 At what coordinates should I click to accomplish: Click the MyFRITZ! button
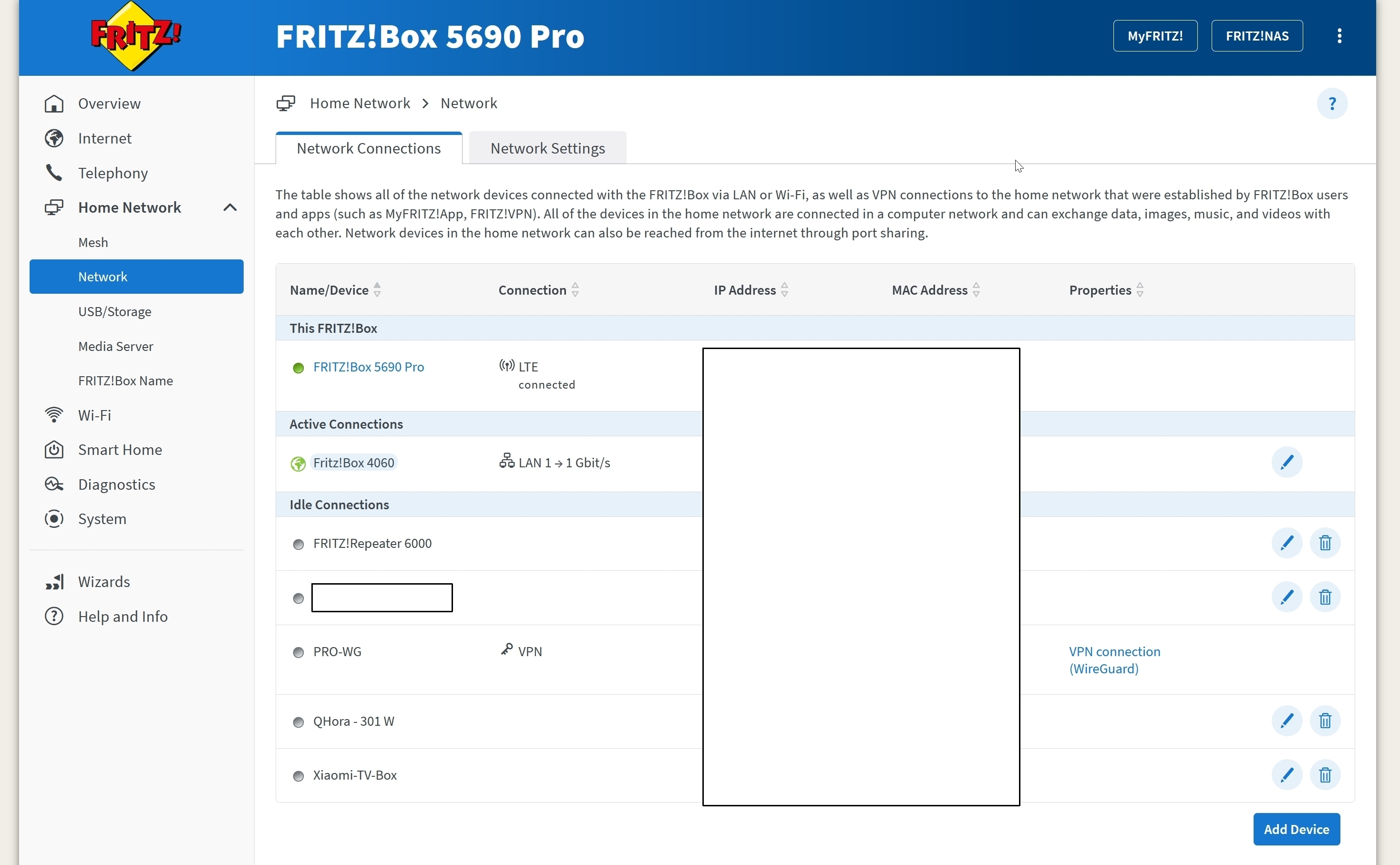1154,36
